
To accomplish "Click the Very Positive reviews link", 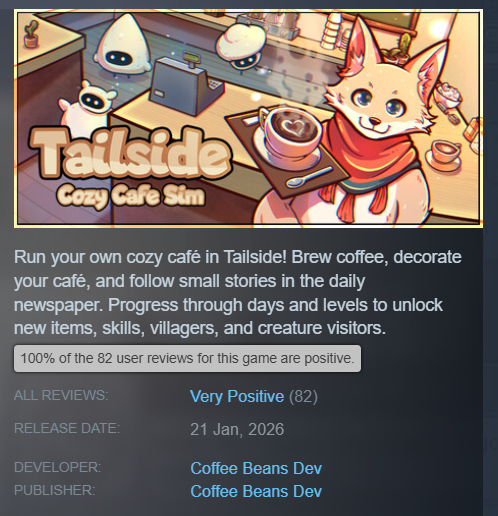I will [237, 397].
